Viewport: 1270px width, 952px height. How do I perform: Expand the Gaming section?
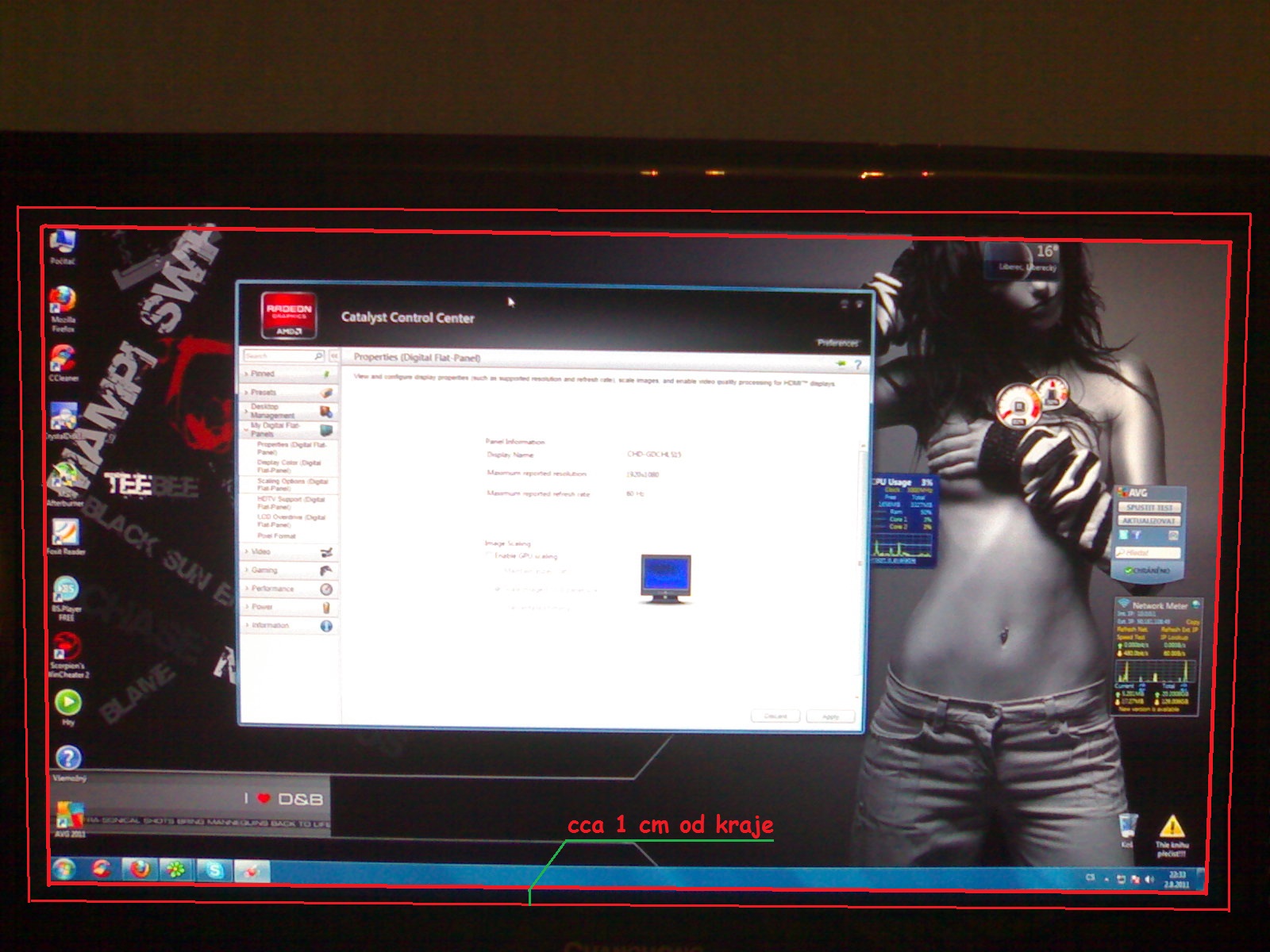coord(289,570)
